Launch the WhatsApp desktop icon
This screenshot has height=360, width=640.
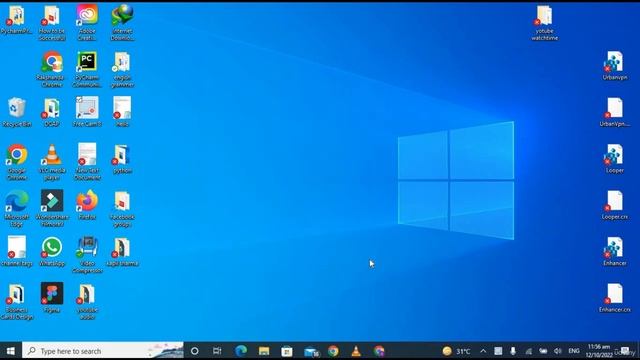click(52, 251)
